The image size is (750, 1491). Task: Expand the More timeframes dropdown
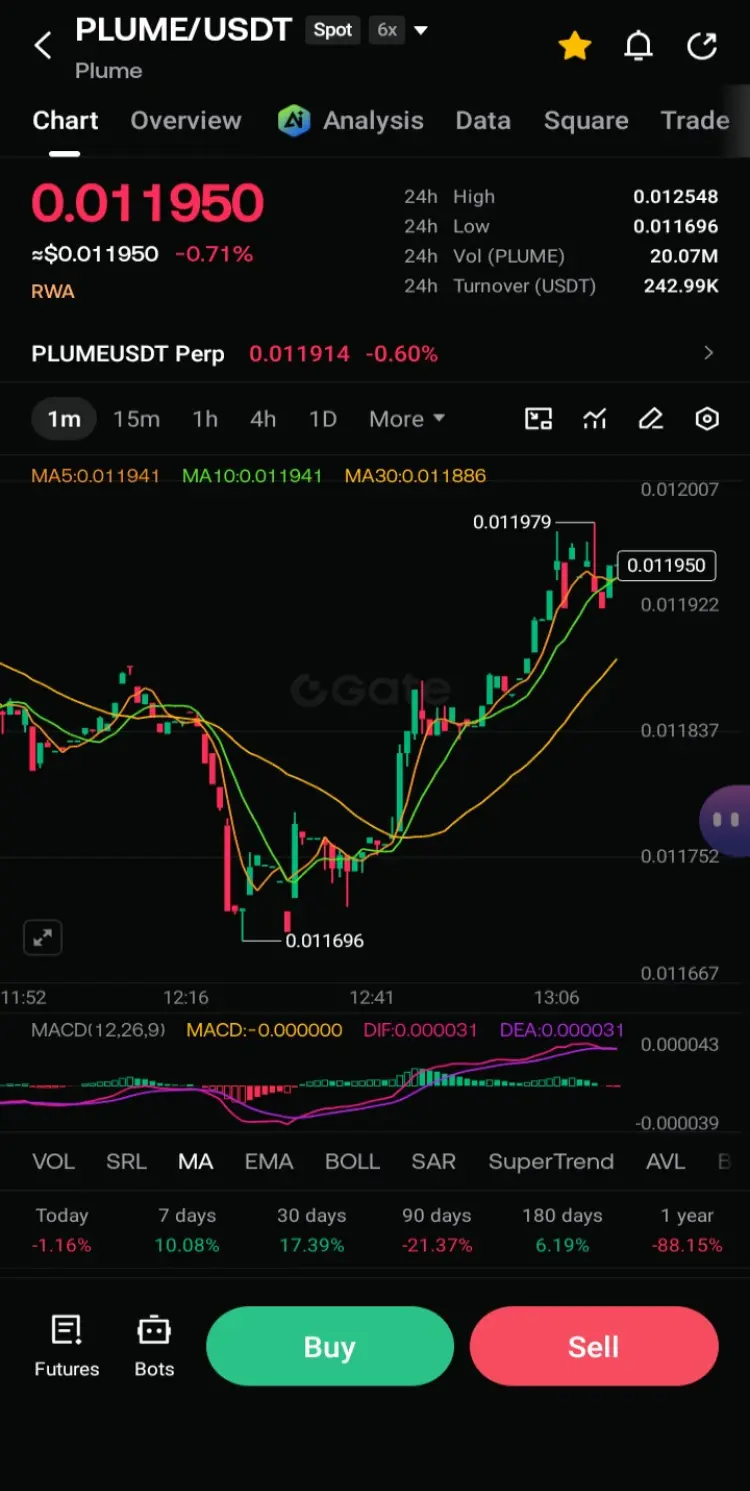407,419
